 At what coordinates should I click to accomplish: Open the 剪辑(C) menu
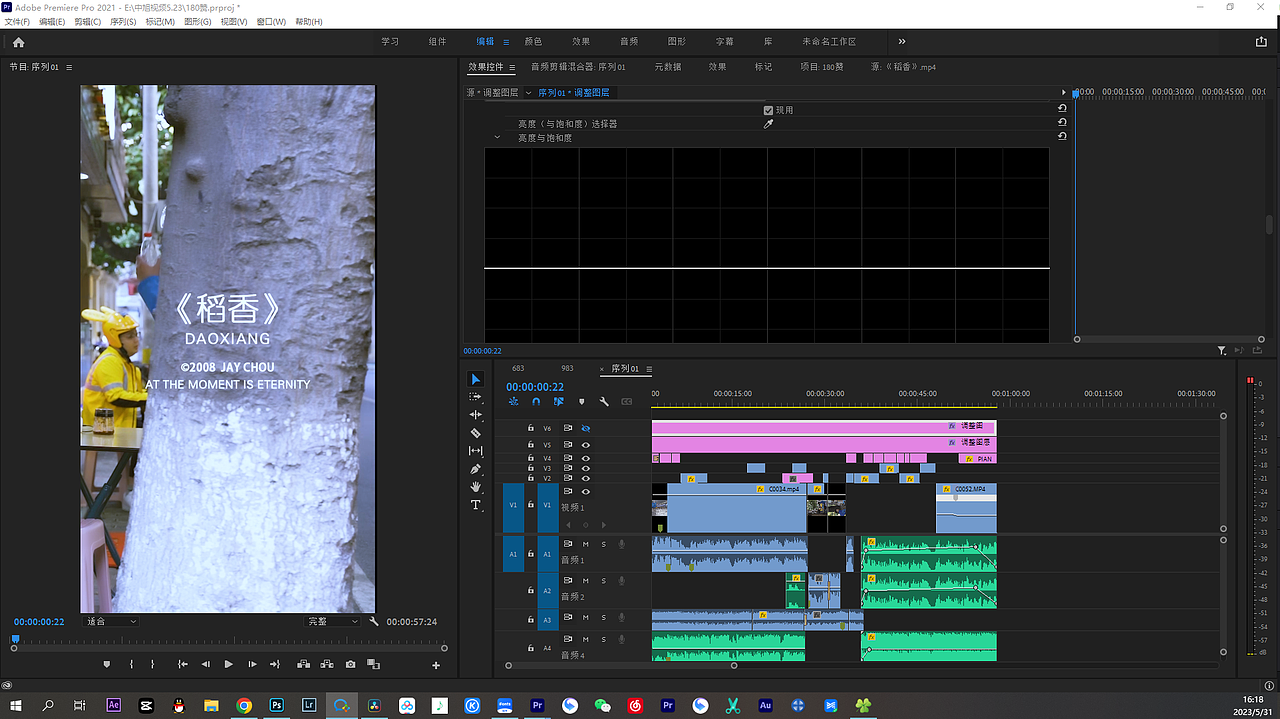pyautogui.click(x=87, y=22)
